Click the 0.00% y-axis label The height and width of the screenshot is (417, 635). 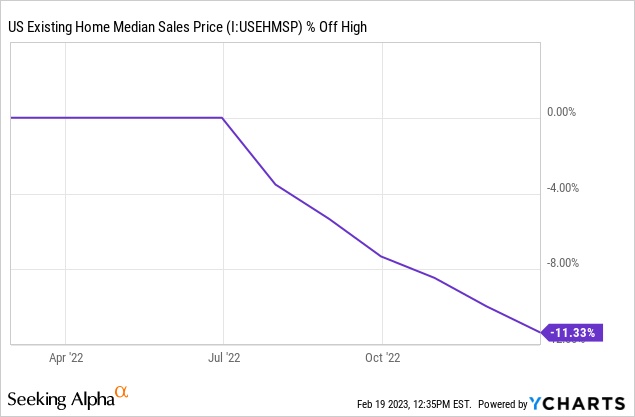(x=560, y=112)
